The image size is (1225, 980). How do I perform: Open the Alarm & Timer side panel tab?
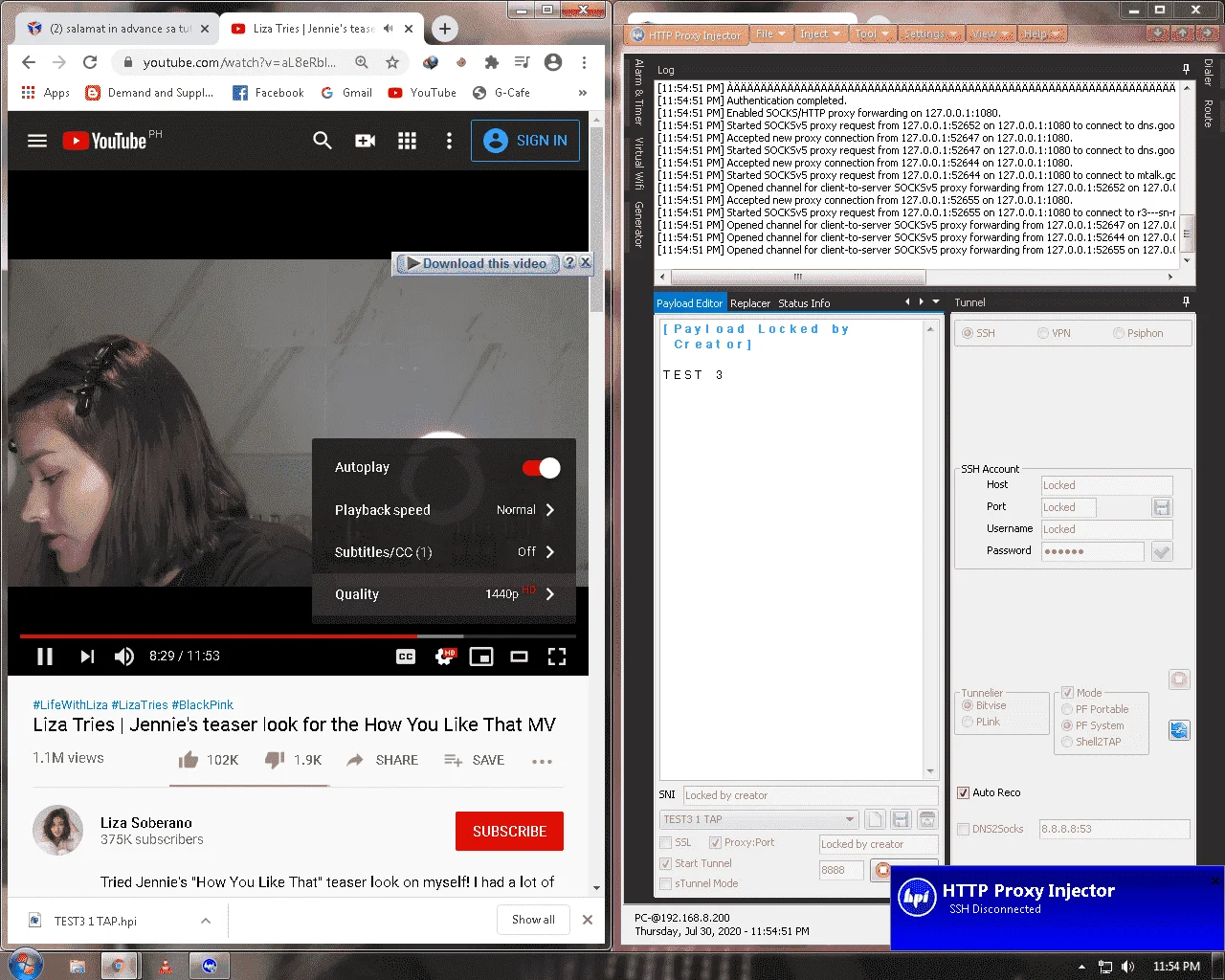[x=639, y=92]
